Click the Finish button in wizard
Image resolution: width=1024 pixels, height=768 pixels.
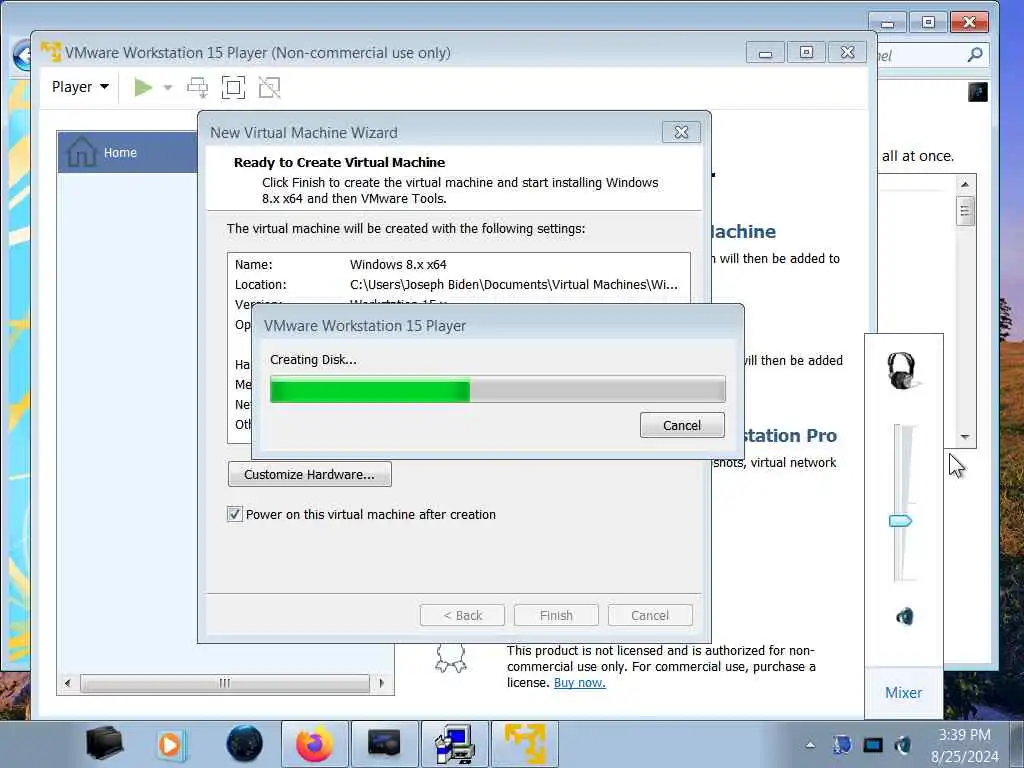(556, 615)
